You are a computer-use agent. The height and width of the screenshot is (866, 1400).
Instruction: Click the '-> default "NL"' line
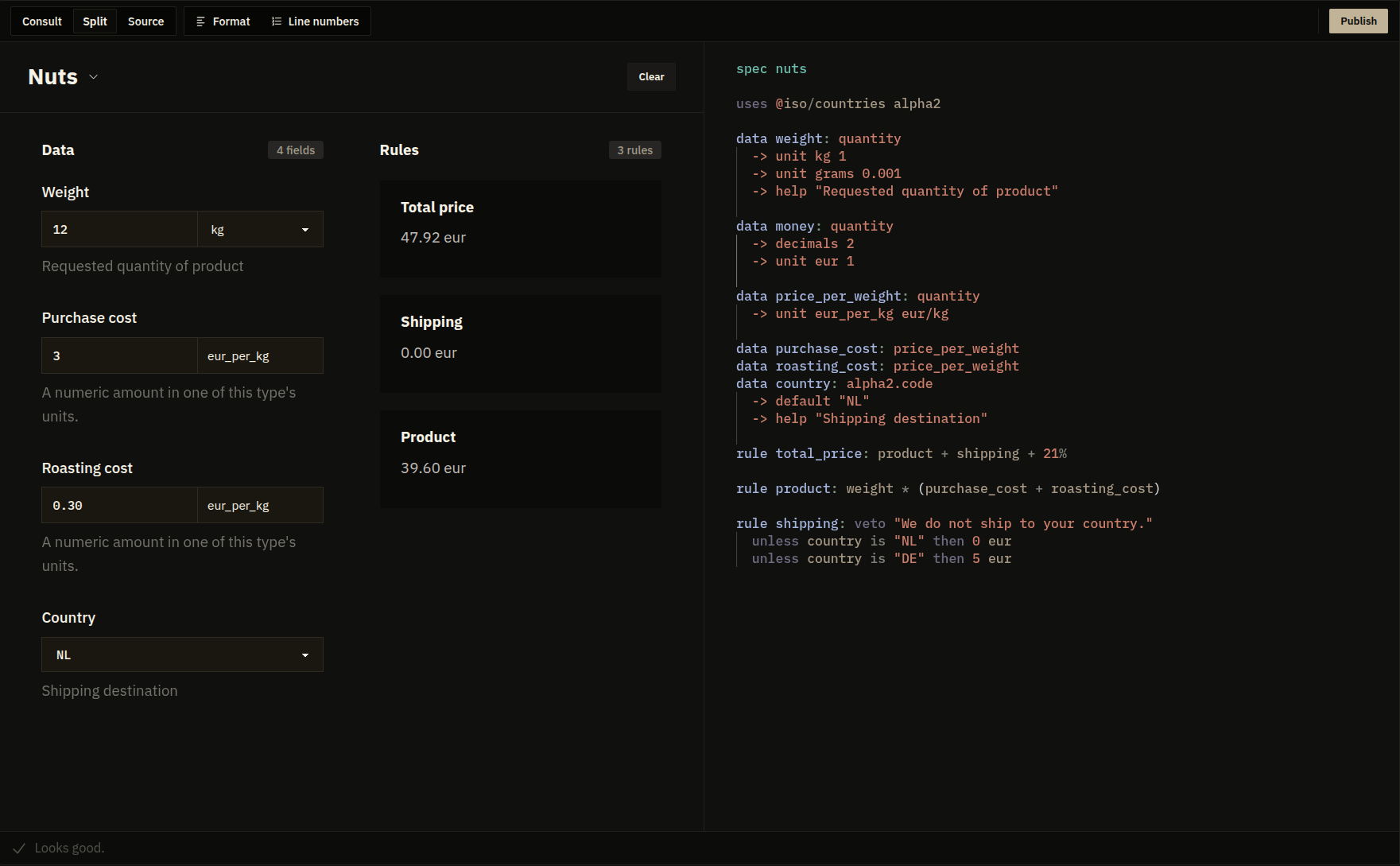point(811,401)
